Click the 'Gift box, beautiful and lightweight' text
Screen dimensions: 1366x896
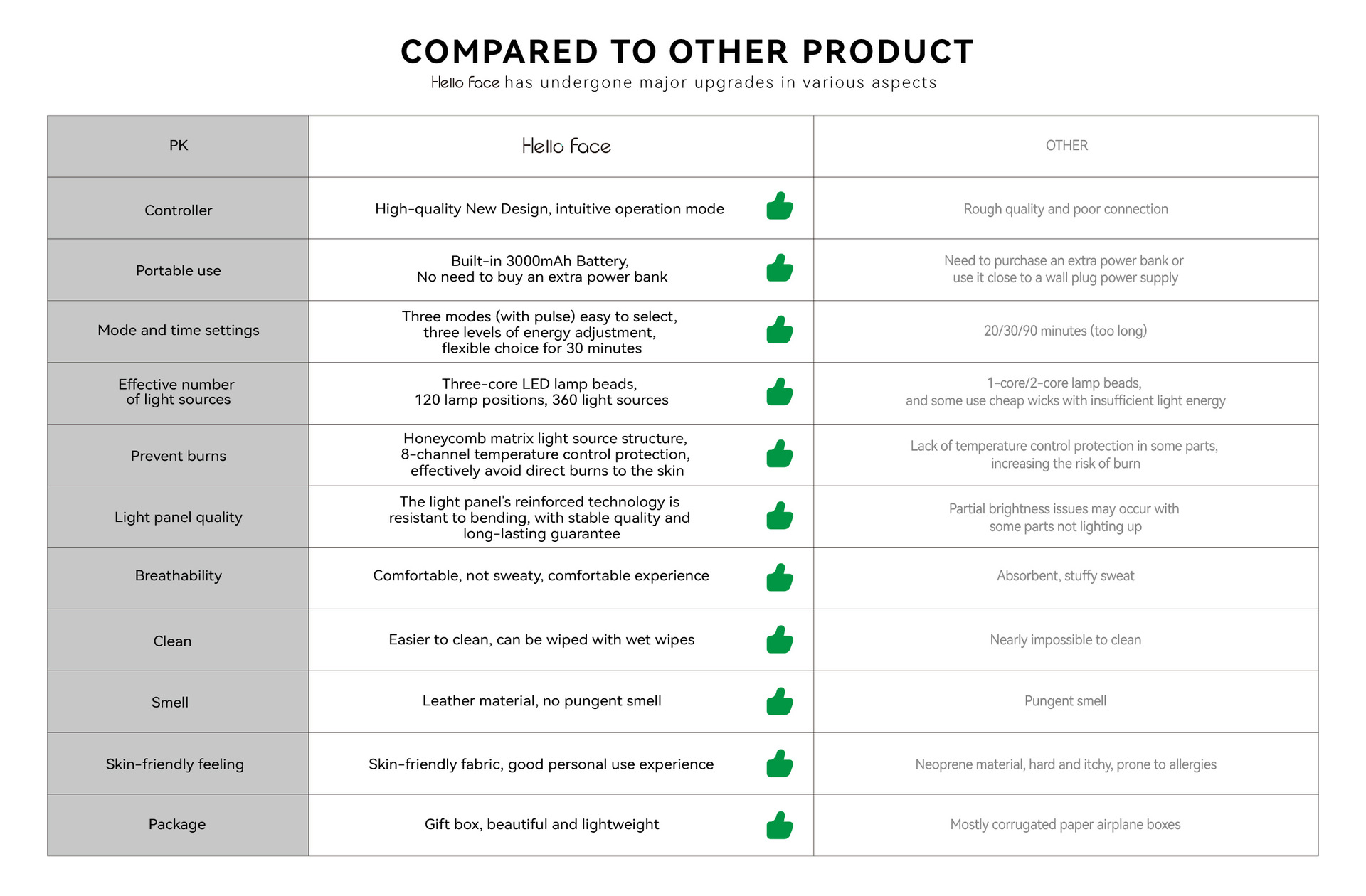[x=541, y=824]
